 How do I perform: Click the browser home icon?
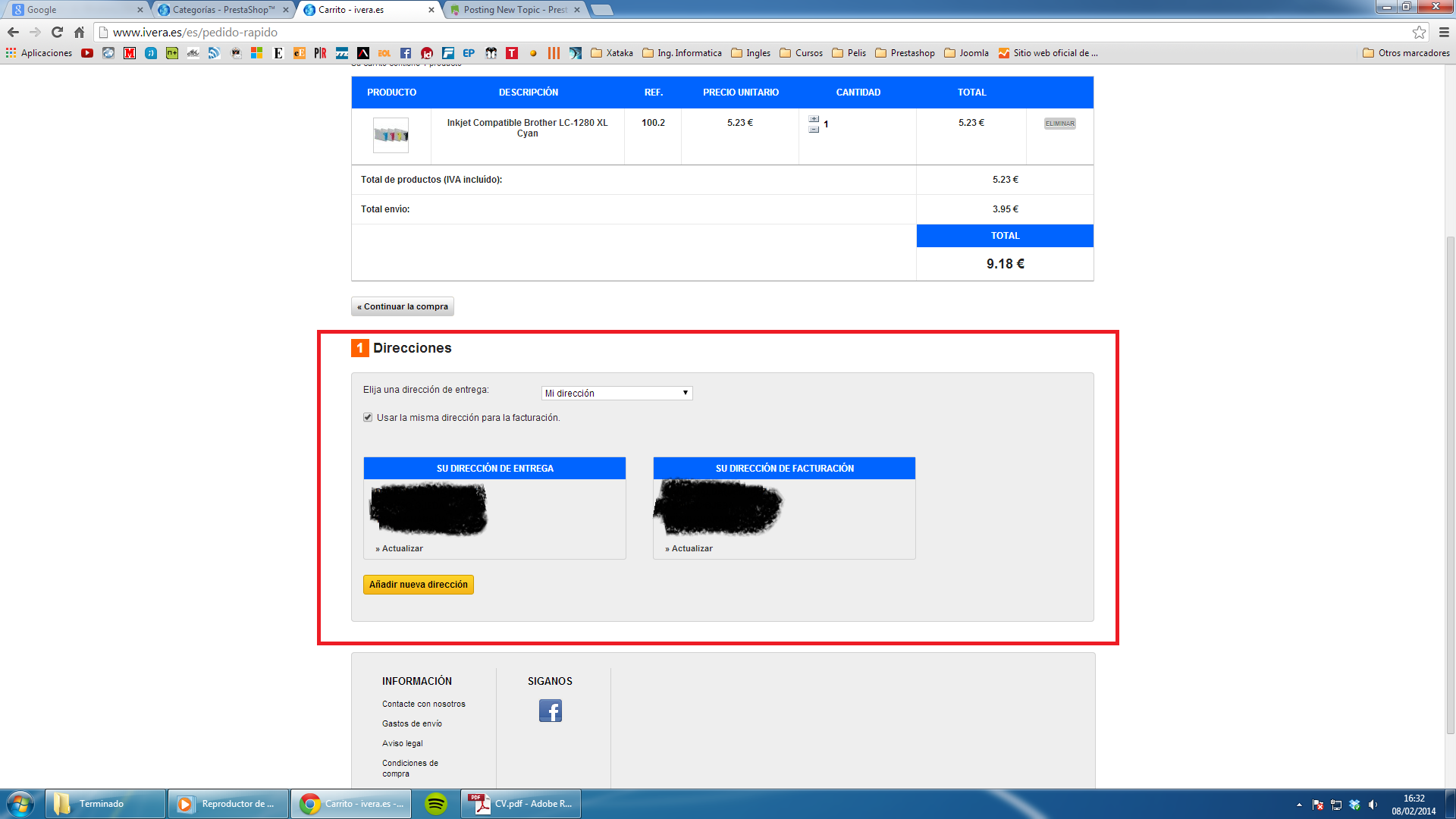coord(79,32)
